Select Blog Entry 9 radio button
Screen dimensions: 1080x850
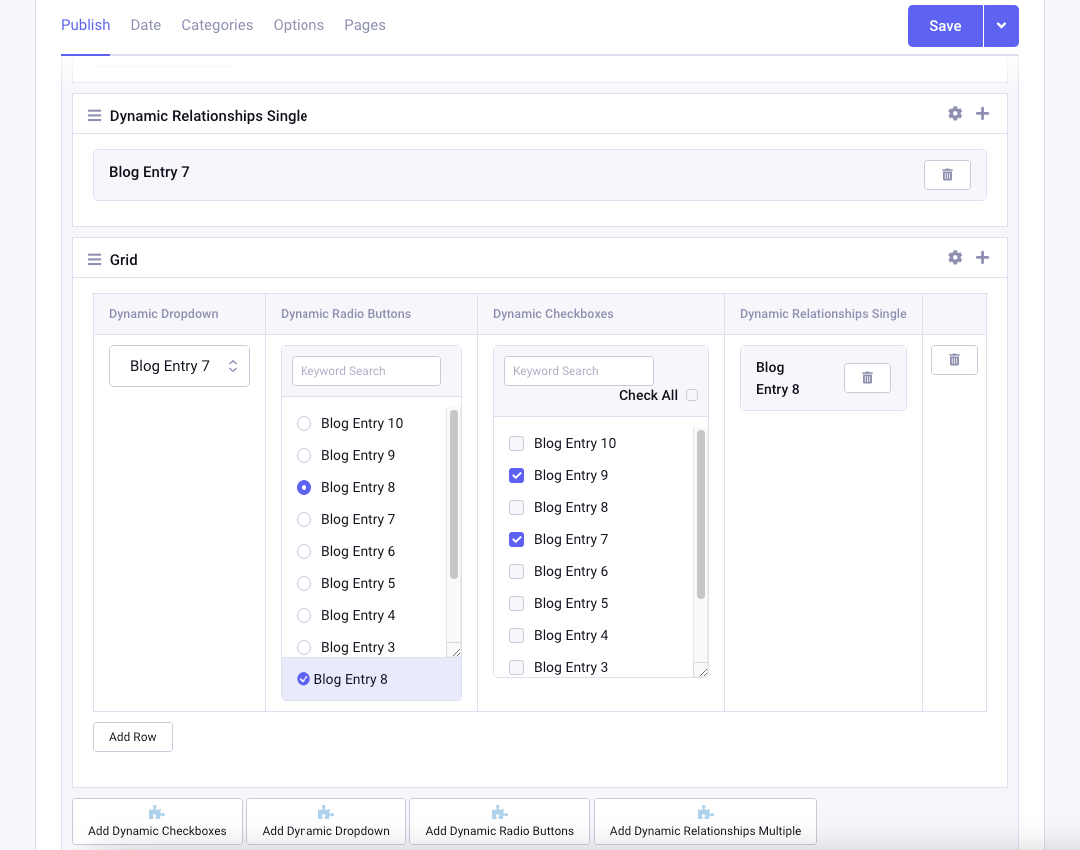pyautogui.click(x=304, y=455)
